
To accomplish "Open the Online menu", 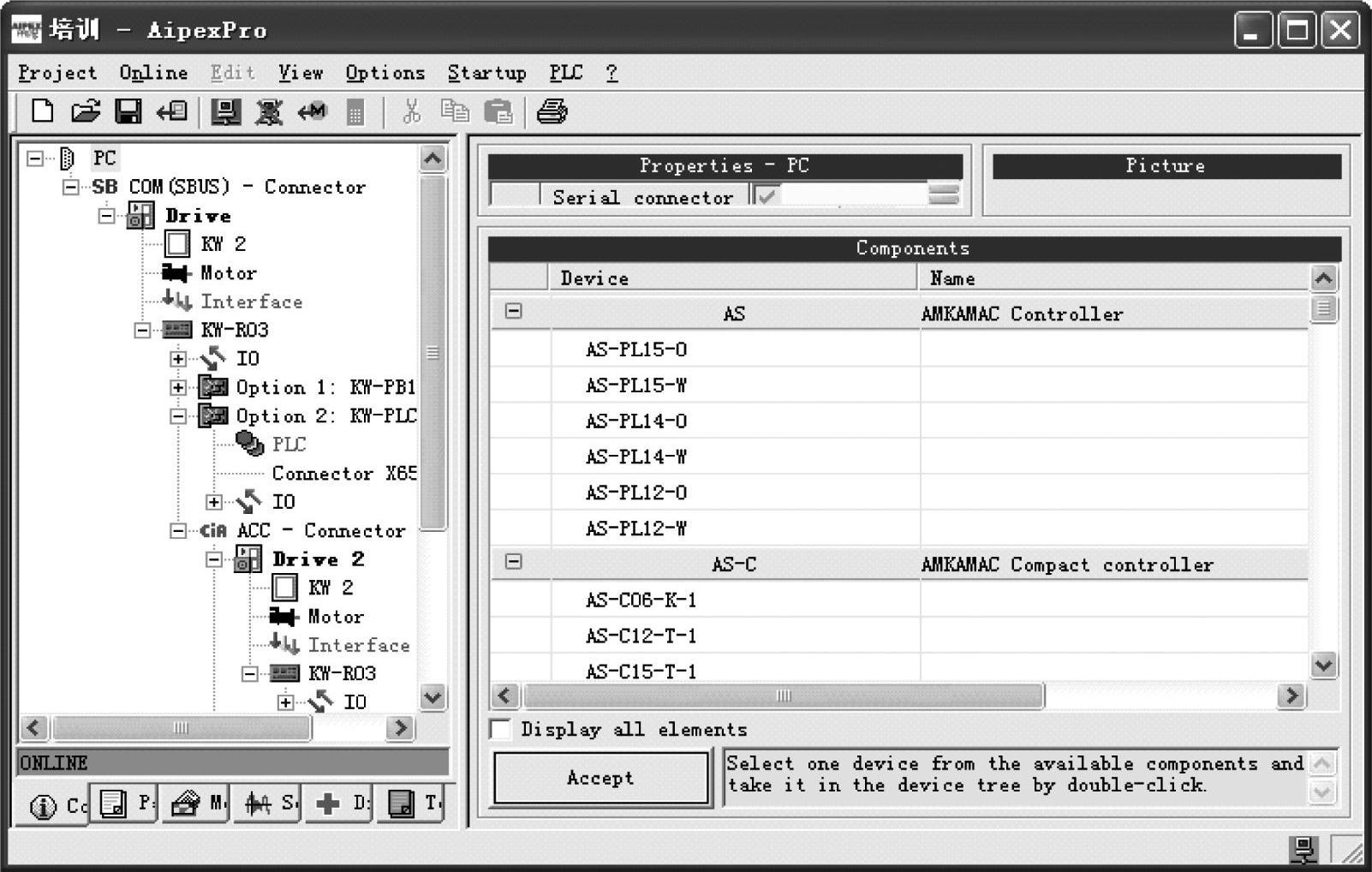I will [x=153, y=73].
